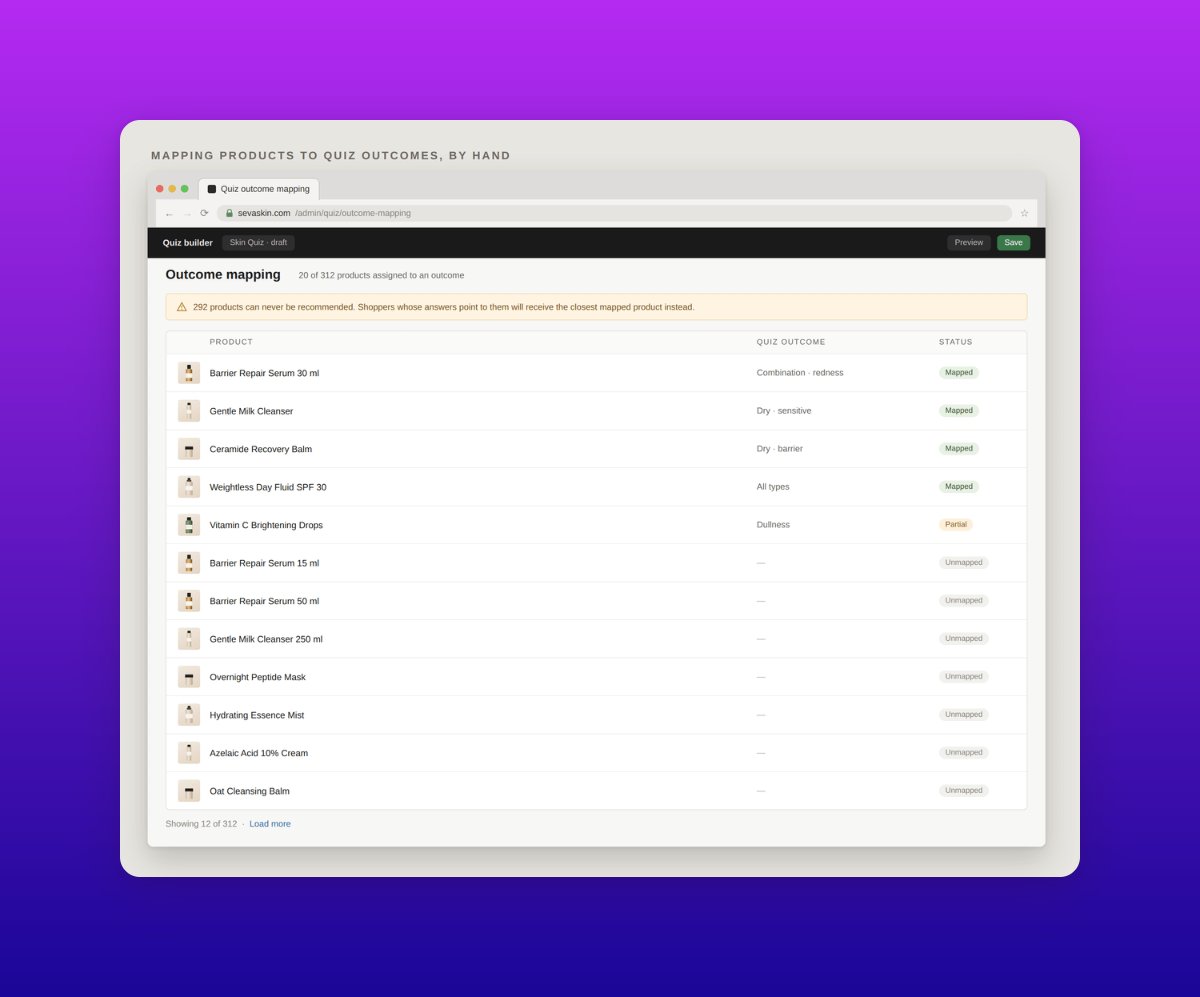This screenshot has width=1200, height=997.
Task: Select the Oat Cleansing Balm name
Action: pyautogui.click(x=250, y=791)
